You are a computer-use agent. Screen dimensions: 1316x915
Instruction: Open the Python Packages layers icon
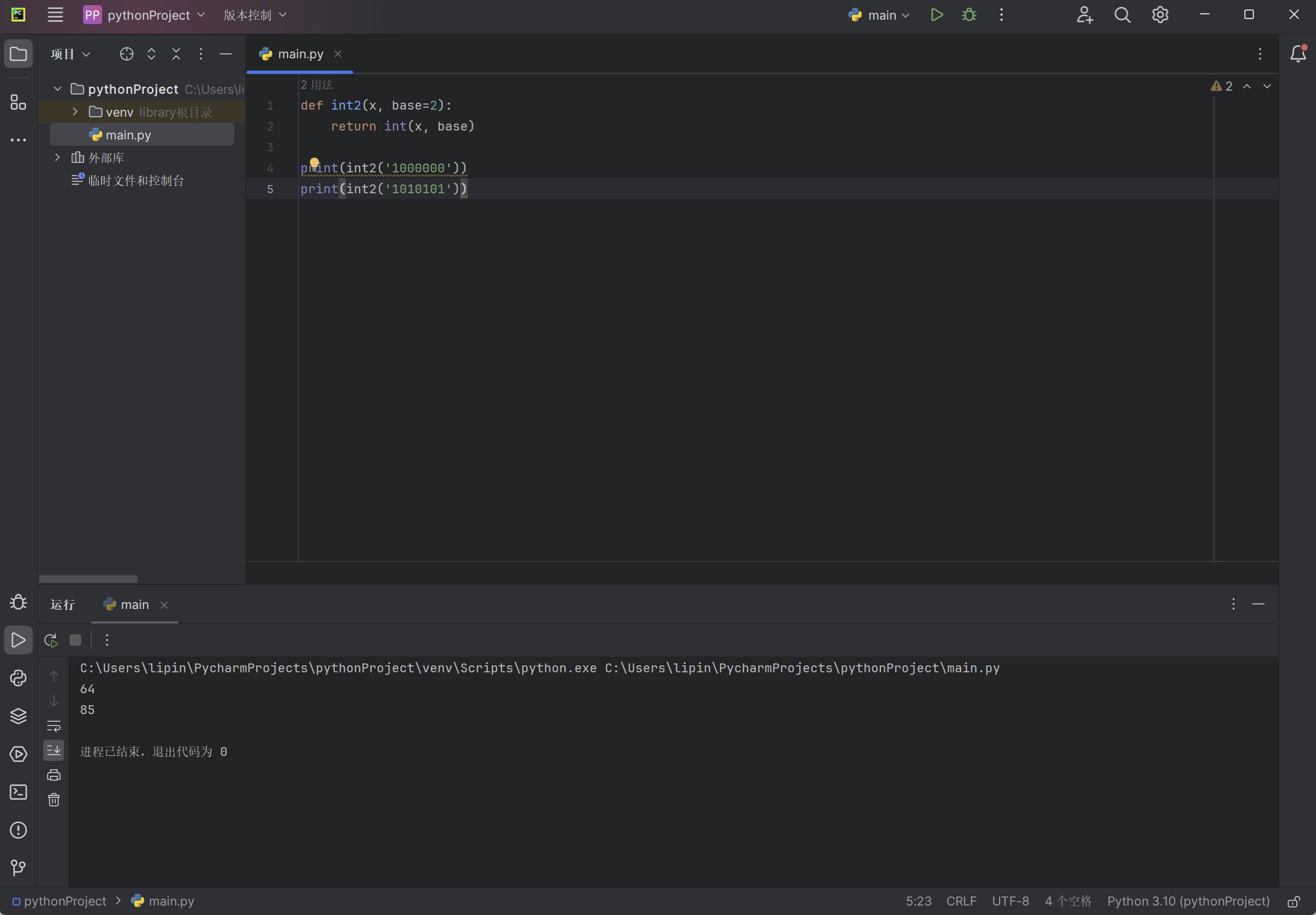click(18, 716)
